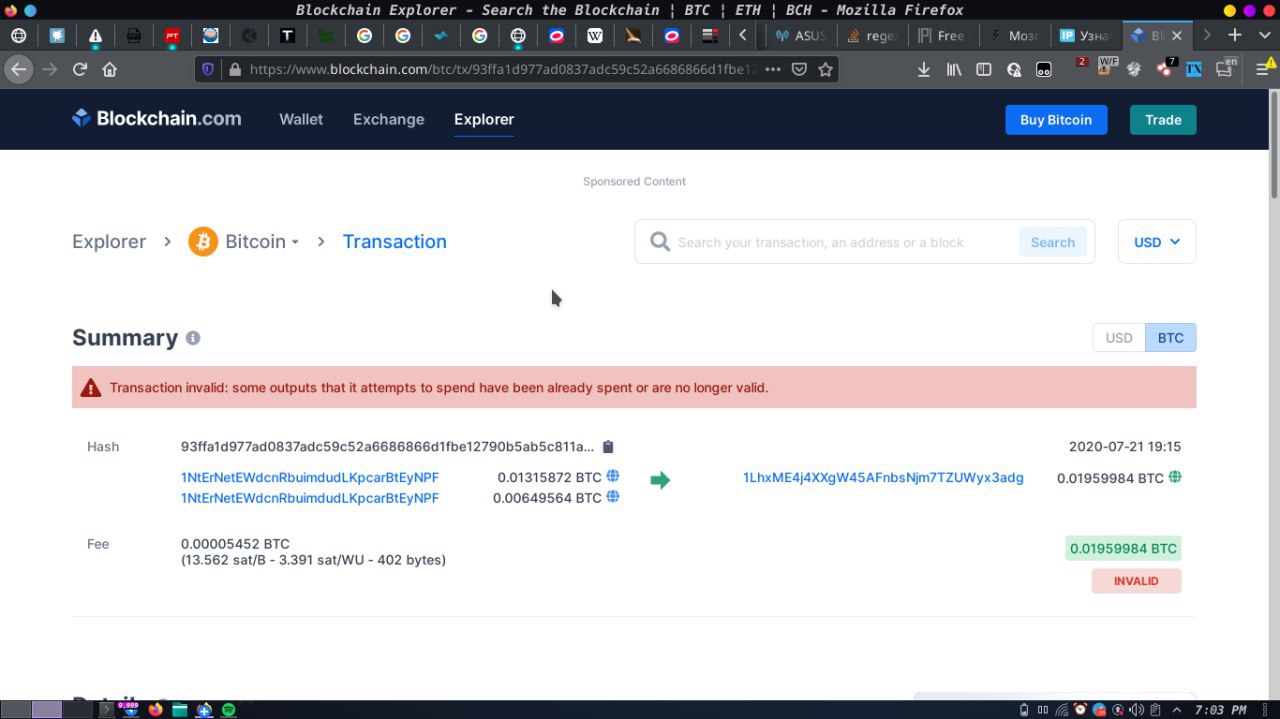Go back to the previous page
Screen dimensions: 1280x719
pos(18,69)
